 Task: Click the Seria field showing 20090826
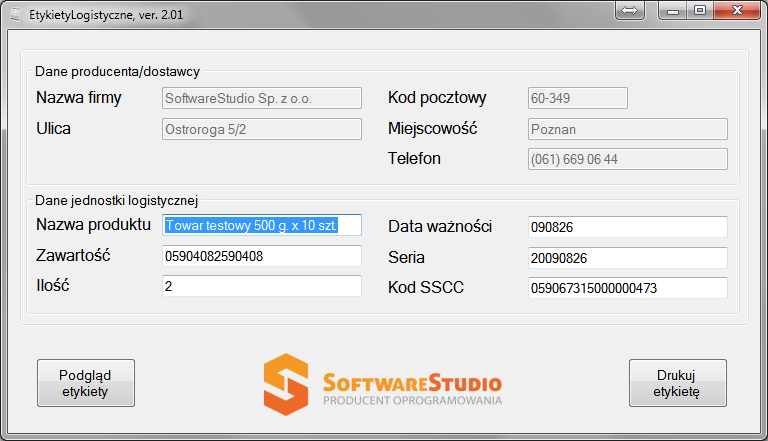[x=627, y=258]
